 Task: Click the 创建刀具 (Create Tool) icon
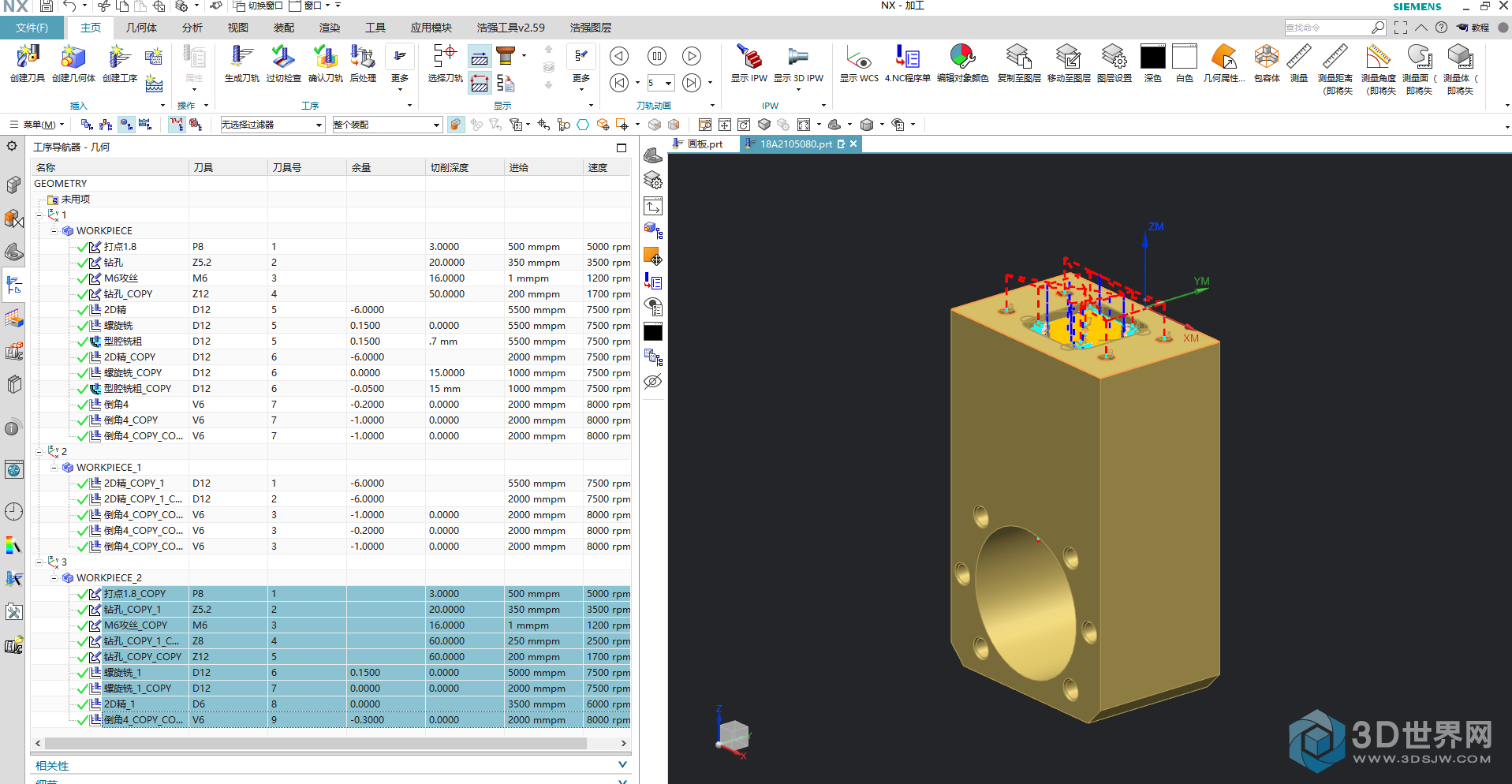click(x=28, y=58)
